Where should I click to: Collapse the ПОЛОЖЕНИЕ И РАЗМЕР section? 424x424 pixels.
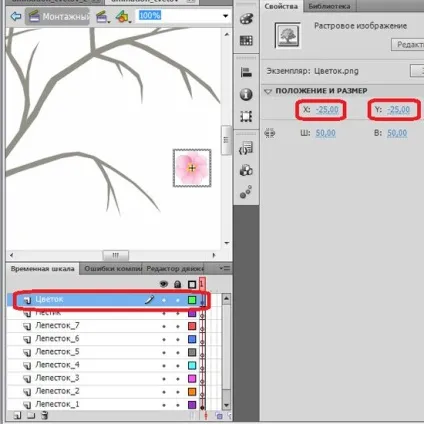coord(268,91)
